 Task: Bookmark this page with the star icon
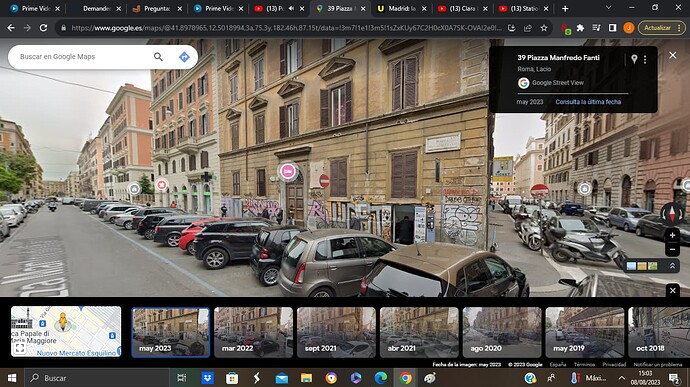(544, 28)
